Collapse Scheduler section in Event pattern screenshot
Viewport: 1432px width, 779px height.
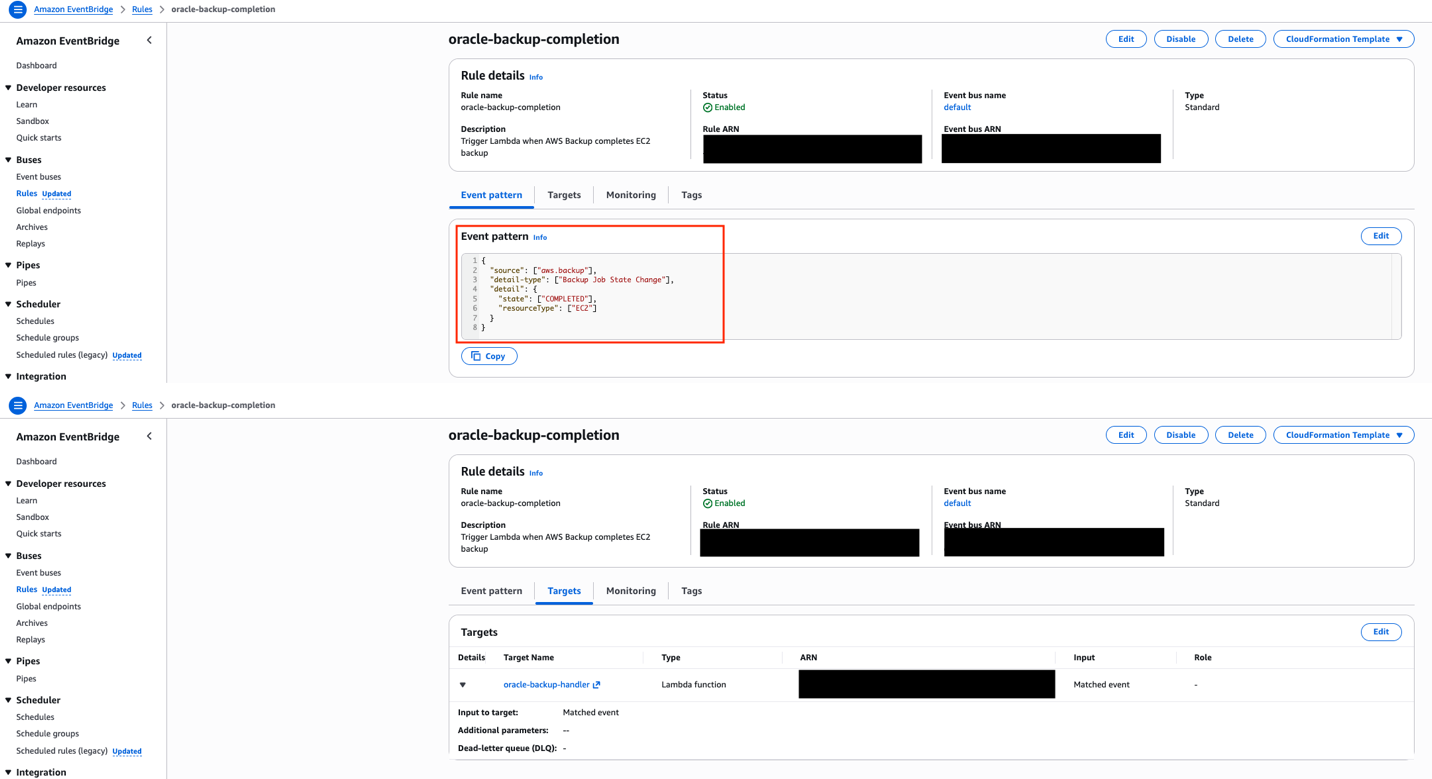coord(9,304)
